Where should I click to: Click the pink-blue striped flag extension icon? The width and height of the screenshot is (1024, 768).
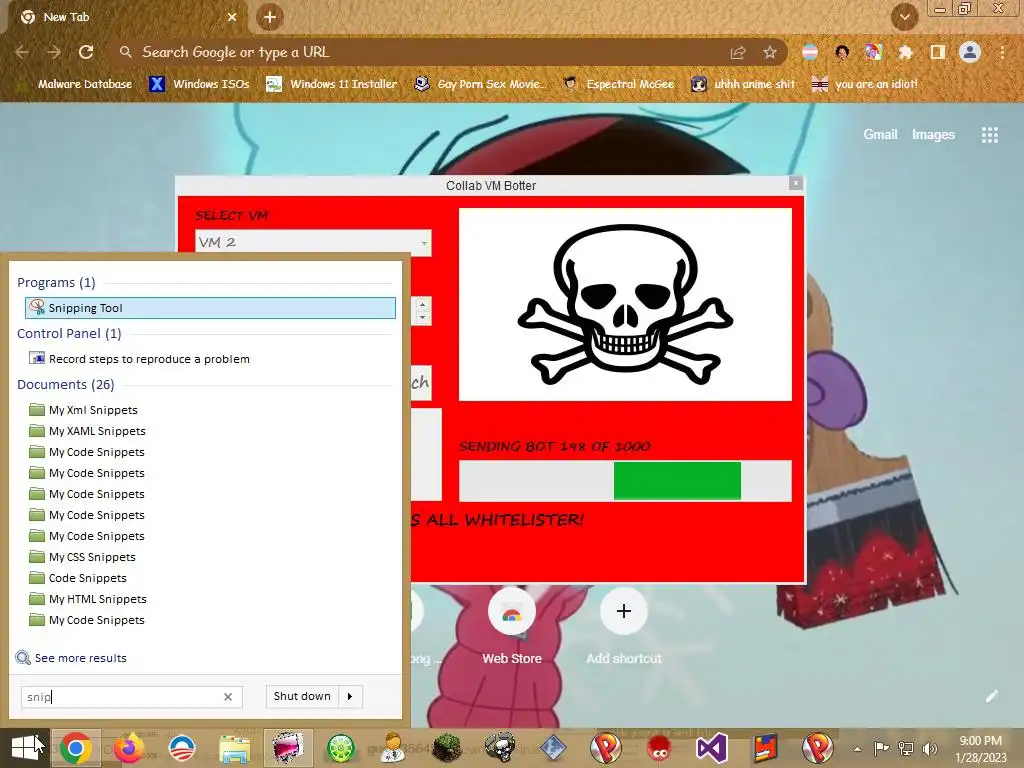(810, 52)
